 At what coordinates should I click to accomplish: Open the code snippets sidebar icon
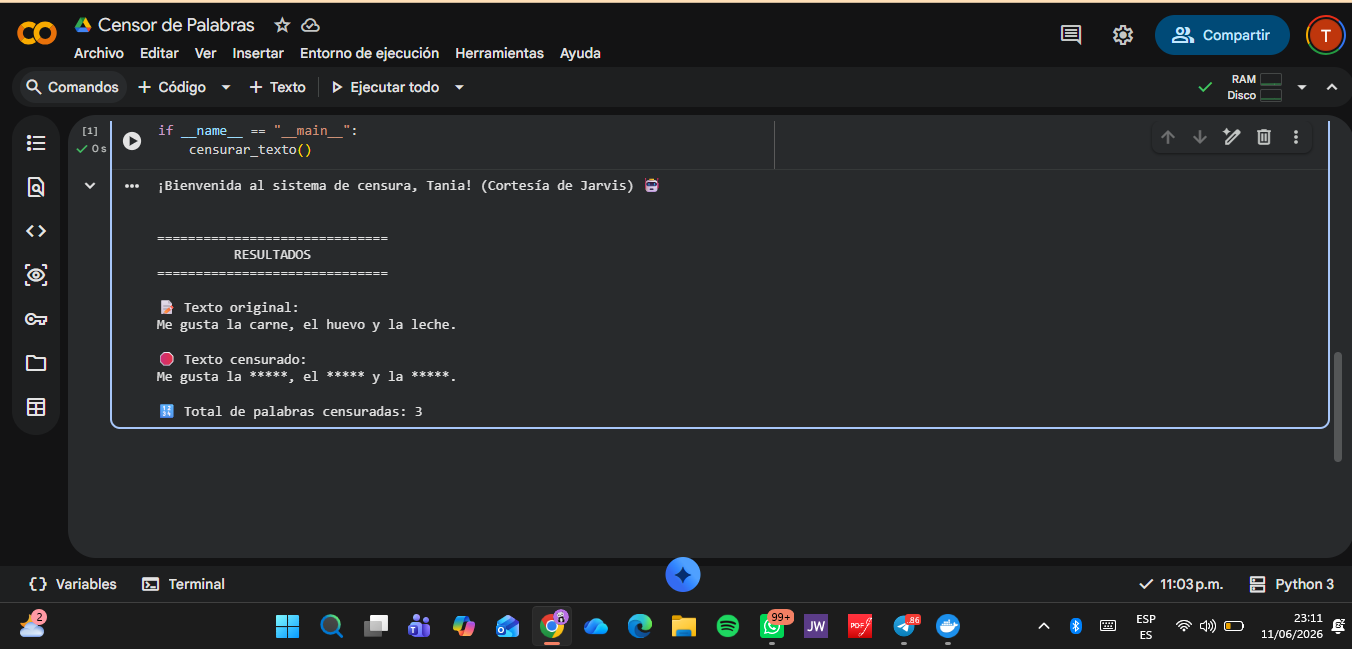coord(36,231)
